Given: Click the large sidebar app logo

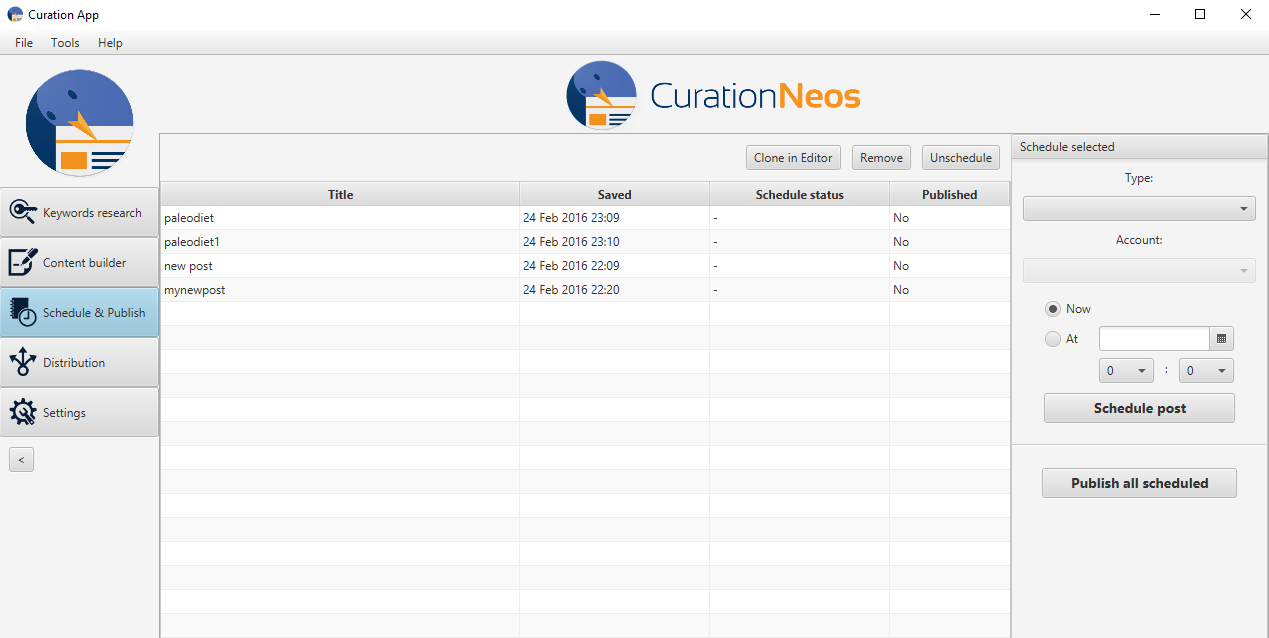Looking at the screenshot, I should pos(80,123).
